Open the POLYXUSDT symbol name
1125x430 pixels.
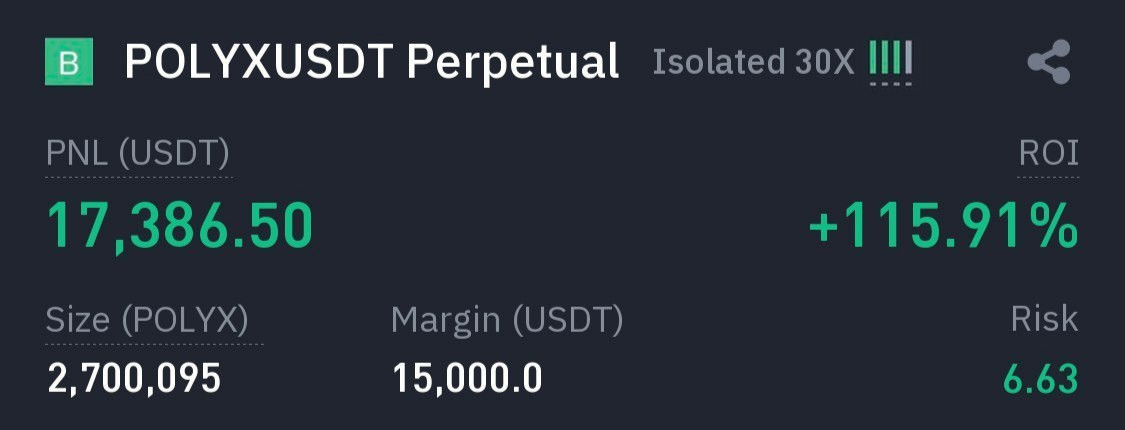pos(259,62)
